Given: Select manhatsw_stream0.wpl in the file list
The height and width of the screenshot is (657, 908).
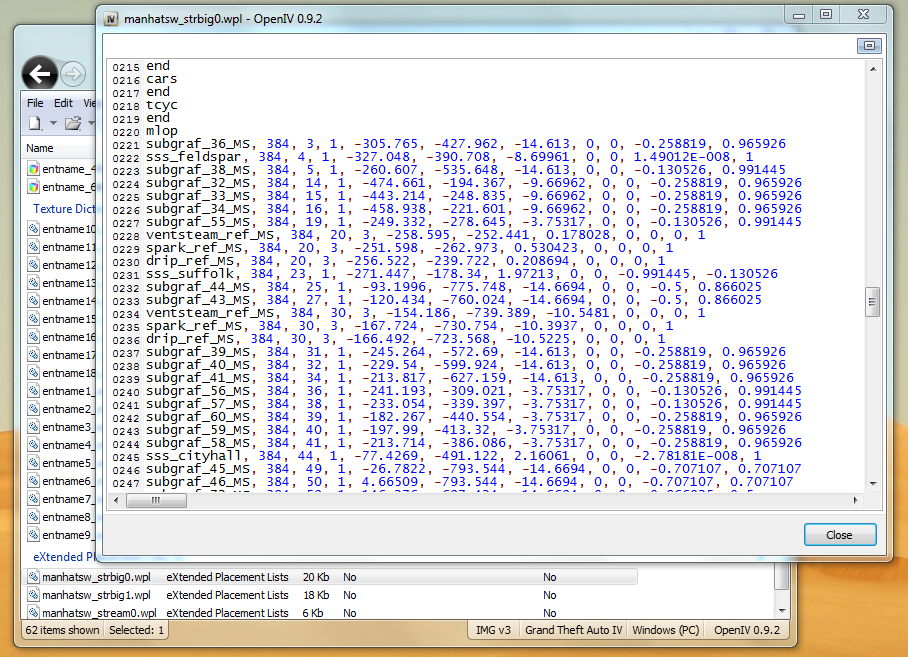Looking at the screenshot, I should [98, 613].
